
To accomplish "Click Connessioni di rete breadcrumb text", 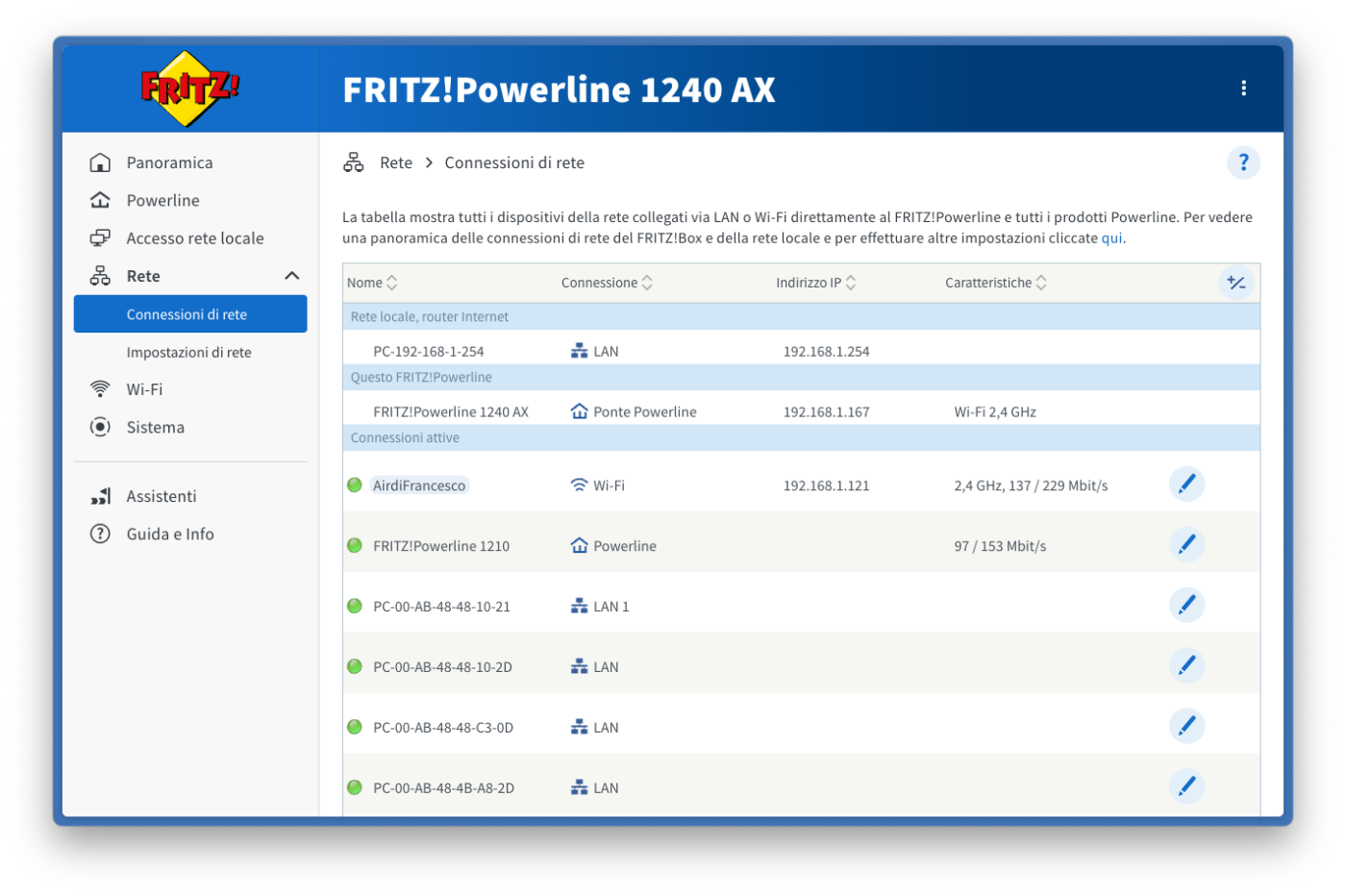I will point(514,162).
